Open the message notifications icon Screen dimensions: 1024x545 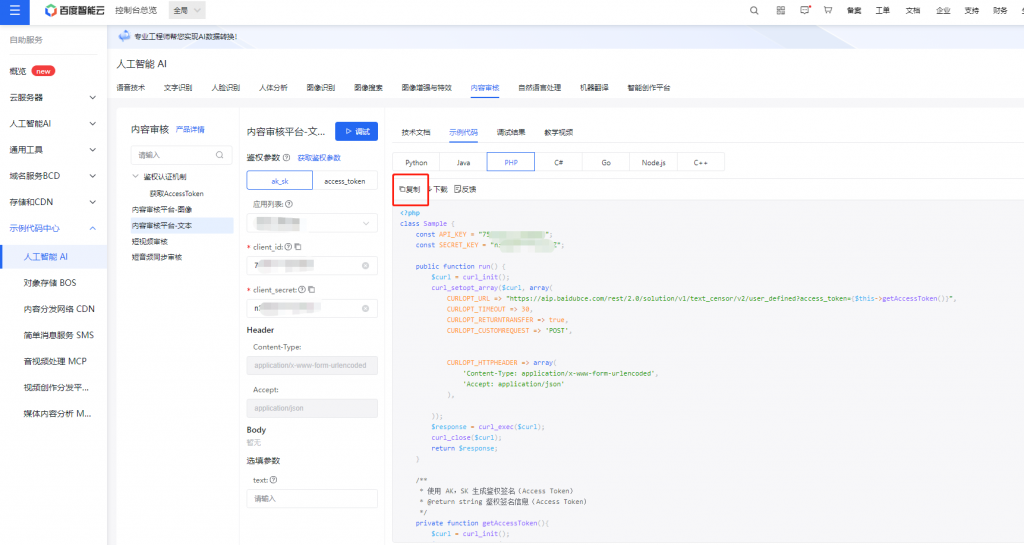(x=805, y=10)
